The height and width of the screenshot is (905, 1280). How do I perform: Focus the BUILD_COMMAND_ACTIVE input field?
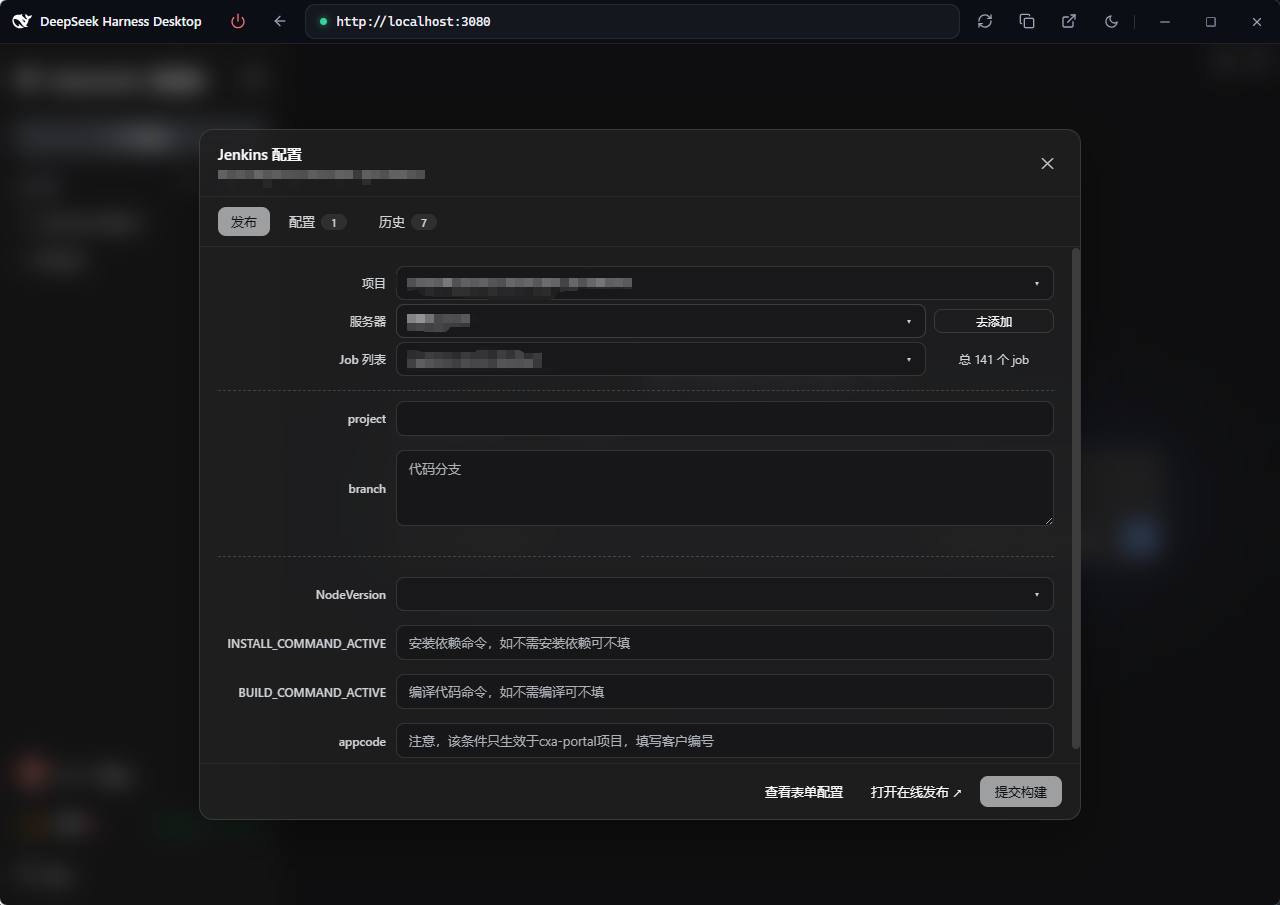[725, 692]
